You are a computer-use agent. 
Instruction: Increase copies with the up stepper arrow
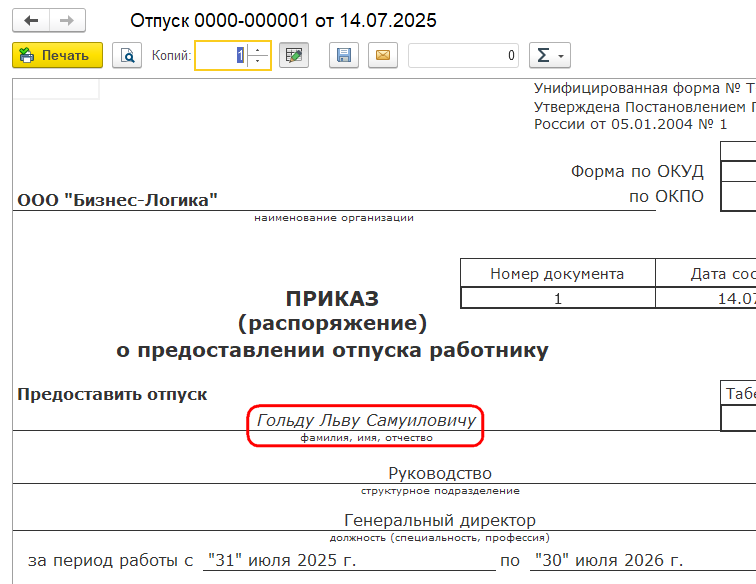[258, 50]
